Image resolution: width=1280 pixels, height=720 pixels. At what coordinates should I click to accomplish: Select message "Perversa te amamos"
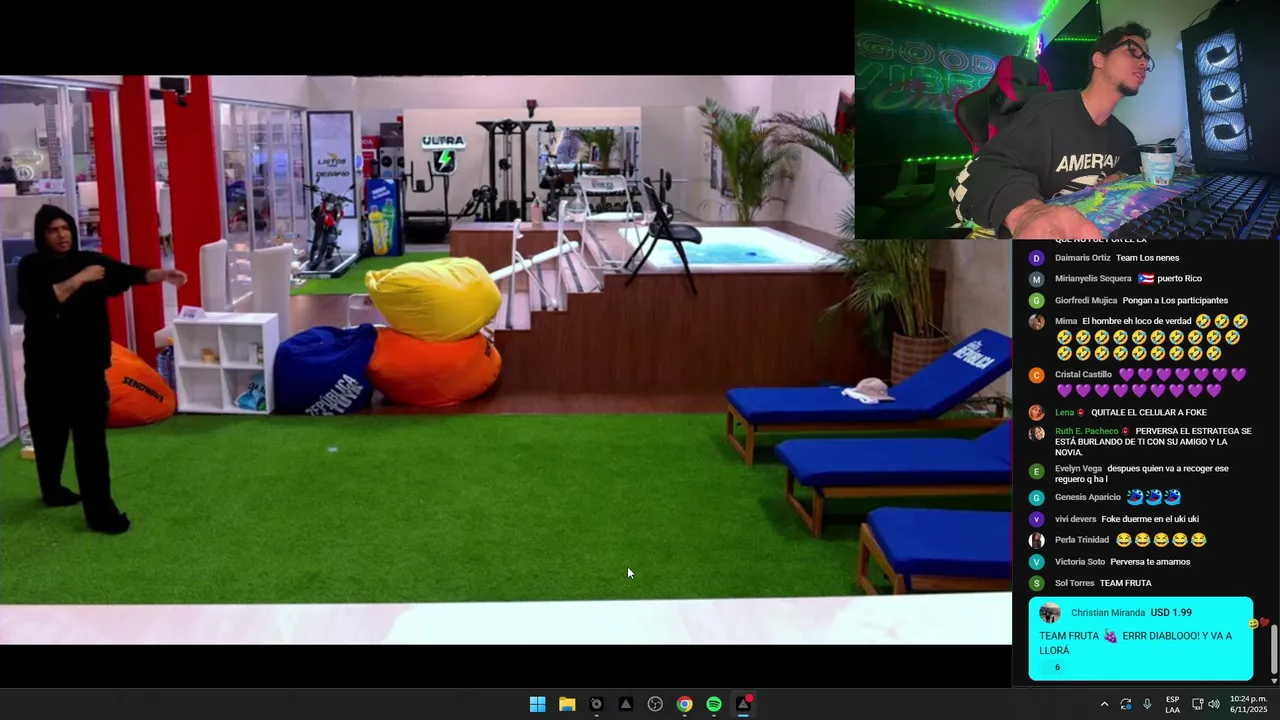[x=1150, y=562]
